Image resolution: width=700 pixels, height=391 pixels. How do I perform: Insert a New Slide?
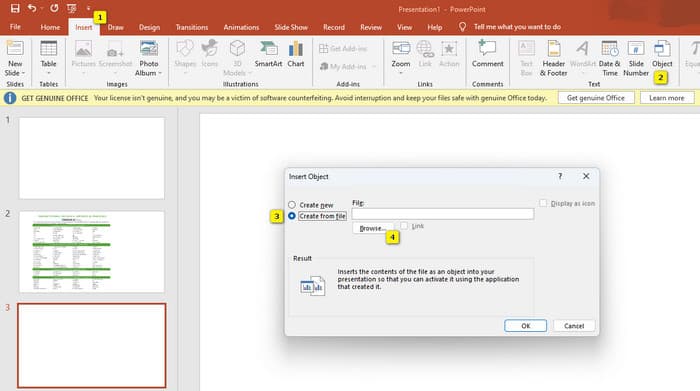coord(15,58)
